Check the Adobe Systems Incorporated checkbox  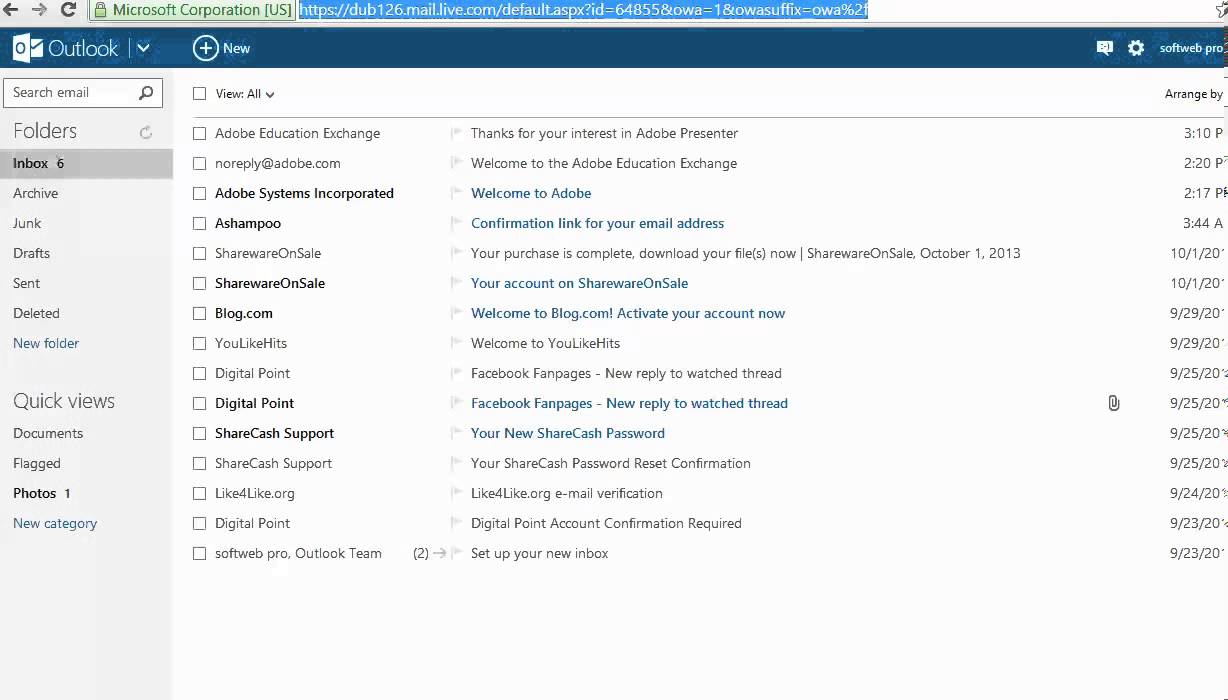(x=200, y=193)
